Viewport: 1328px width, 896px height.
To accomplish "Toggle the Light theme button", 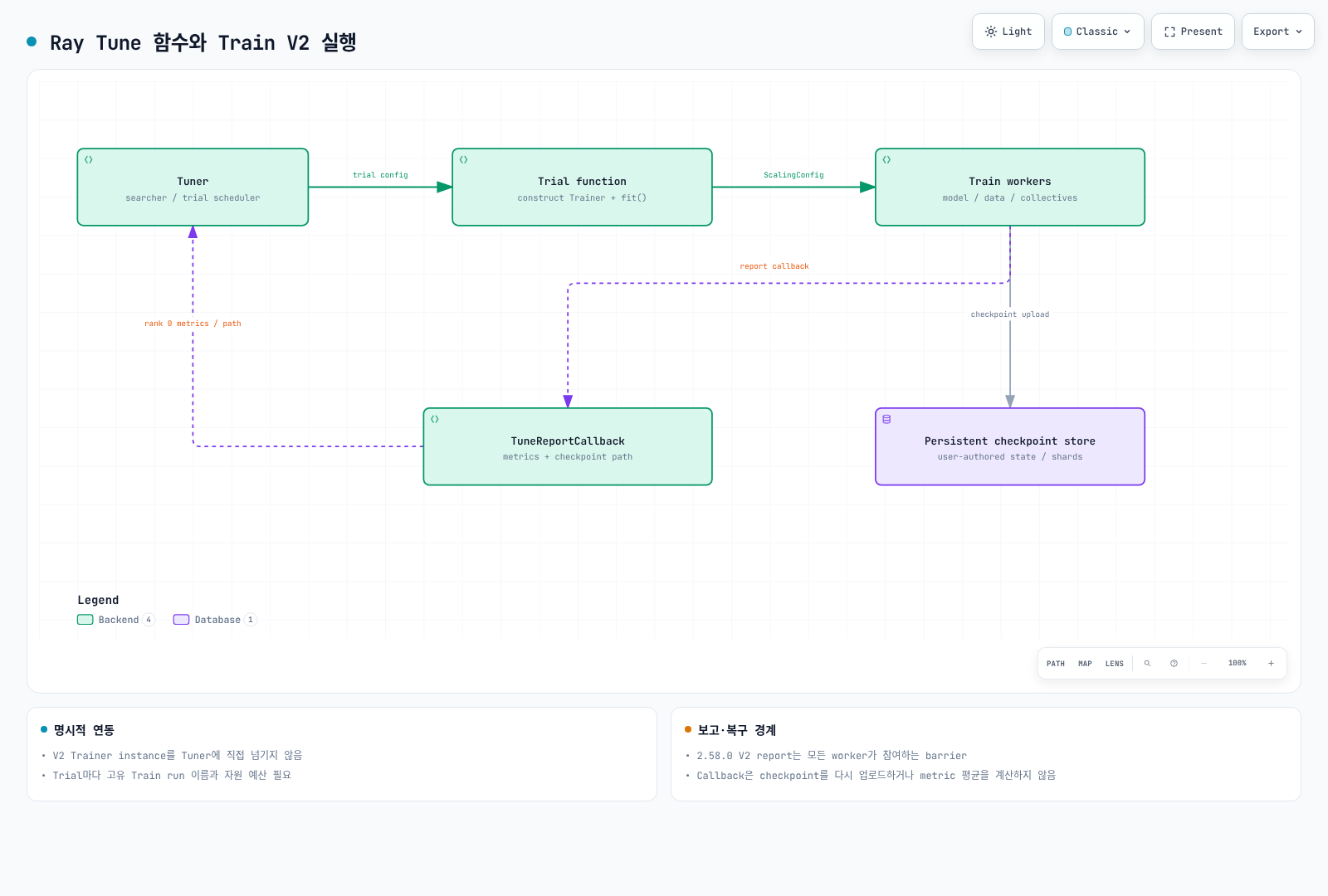I will click(1008, 32).
